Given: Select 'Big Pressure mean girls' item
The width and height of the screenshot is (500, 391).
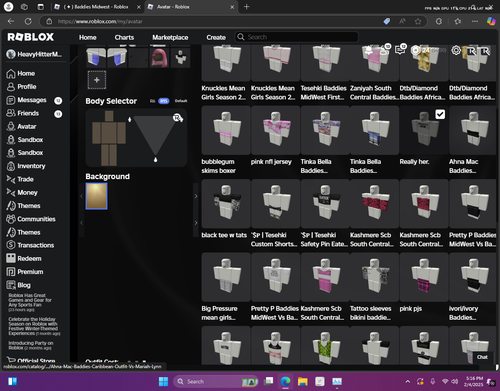Looking at the screenshot, I should pos(226,287).
